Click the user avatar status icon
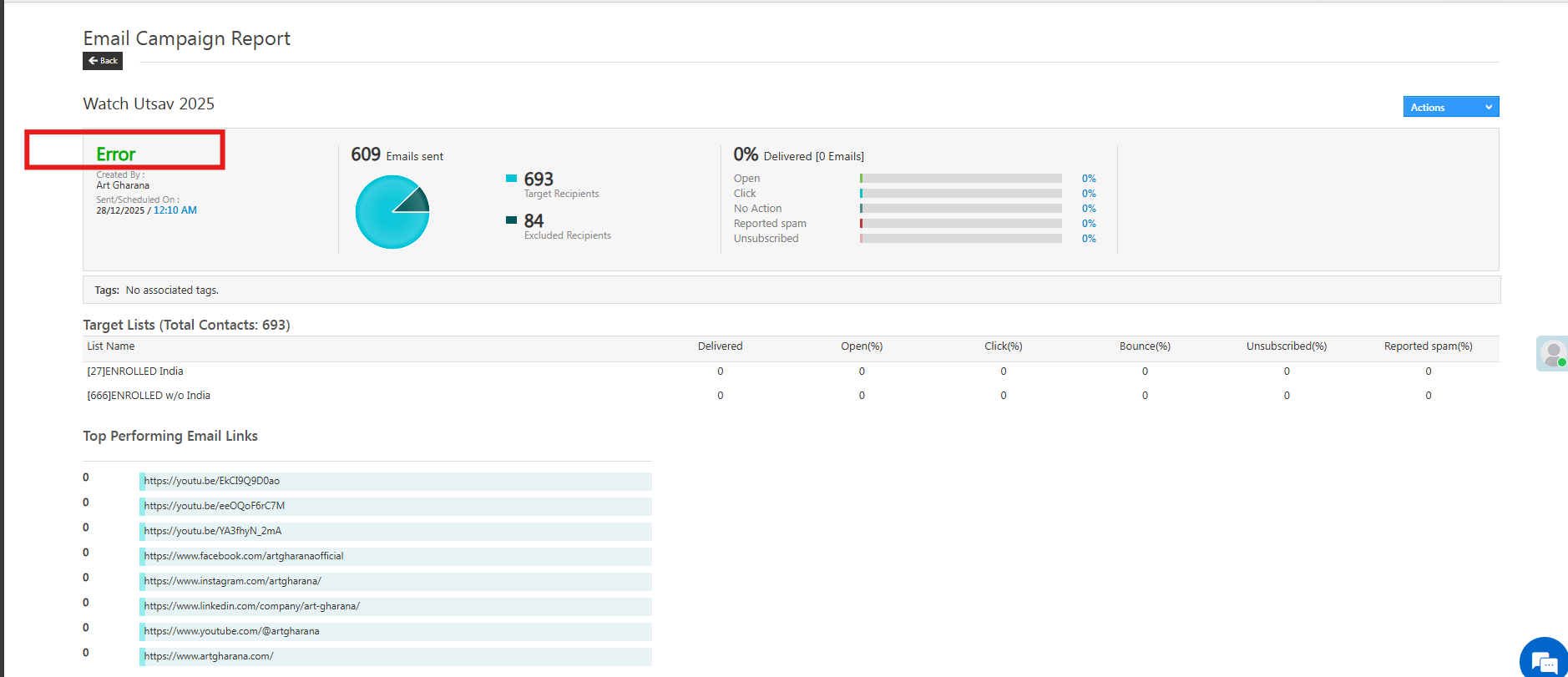 coord(1553,353)
